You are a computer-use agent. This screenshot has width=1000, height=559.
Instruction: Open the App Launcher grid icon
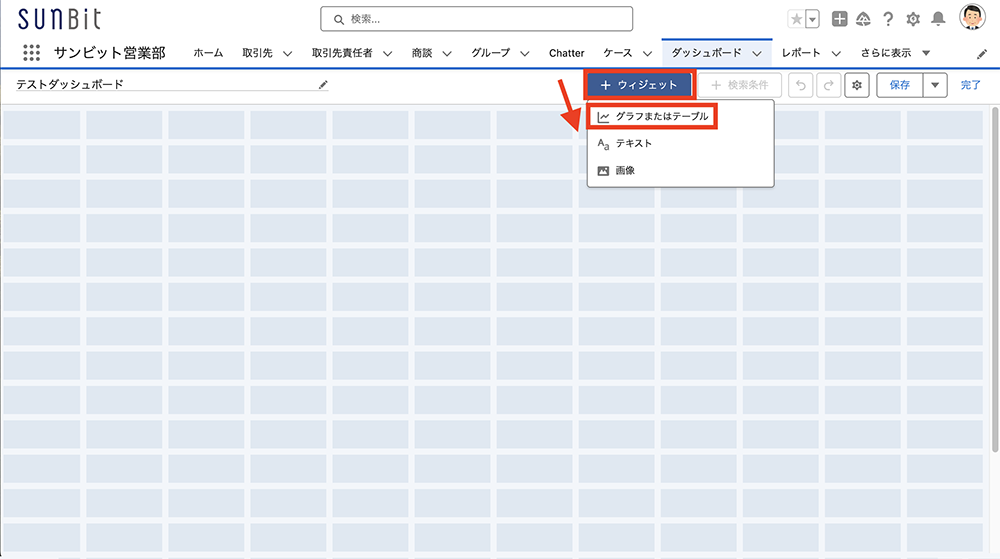tap(31, 53)
